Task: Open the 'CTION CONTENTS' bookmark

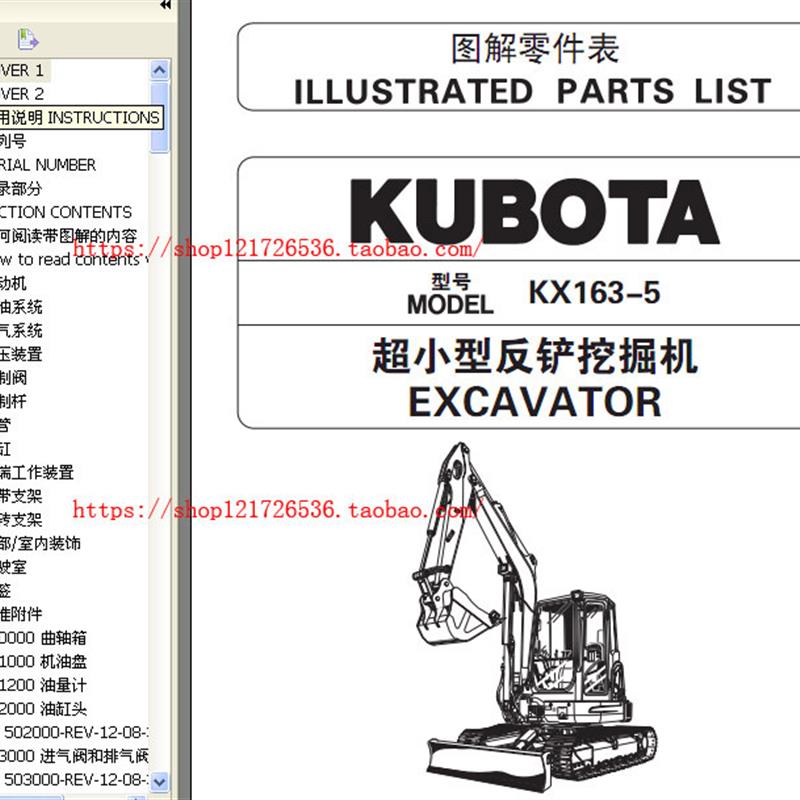Action: [x=66, y=212]
